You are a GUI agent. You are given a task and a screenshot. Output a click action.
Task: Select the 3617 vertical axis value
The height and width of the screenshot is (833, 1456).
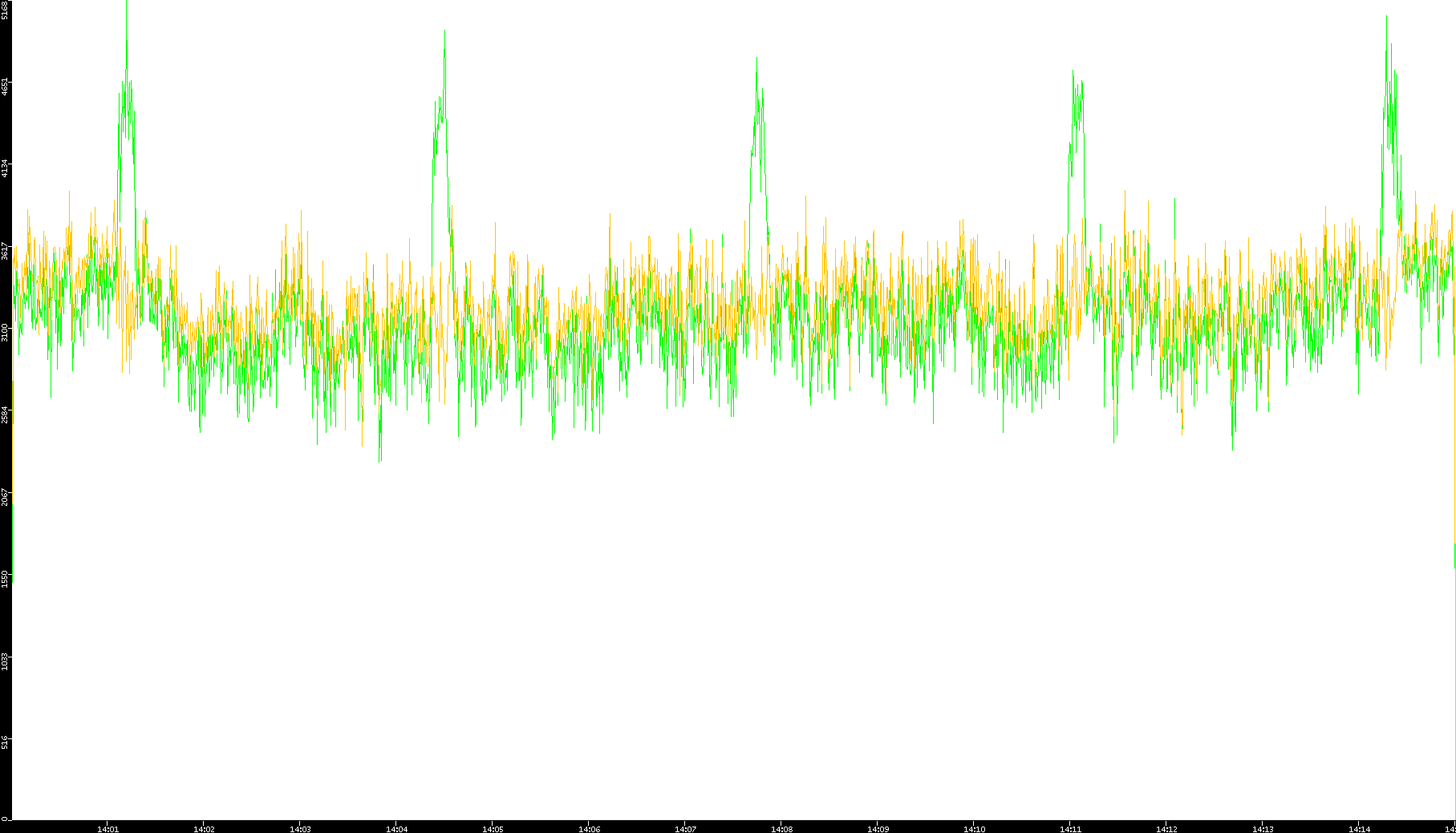point(5,251)
